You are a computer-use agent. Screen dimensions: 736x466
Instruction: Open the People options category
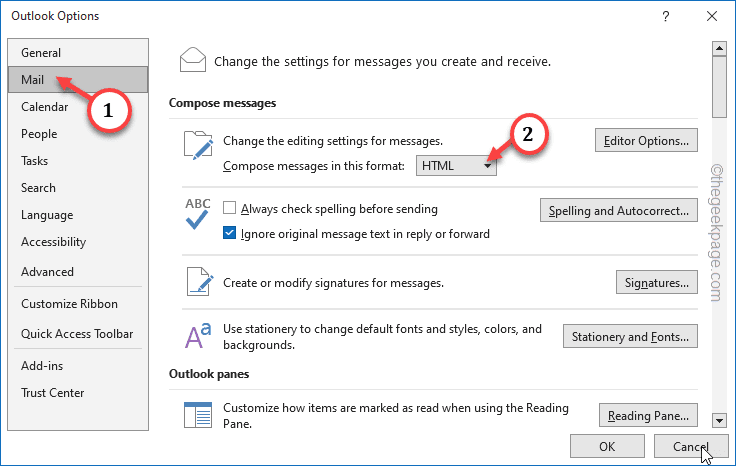[x=78, y=134]
